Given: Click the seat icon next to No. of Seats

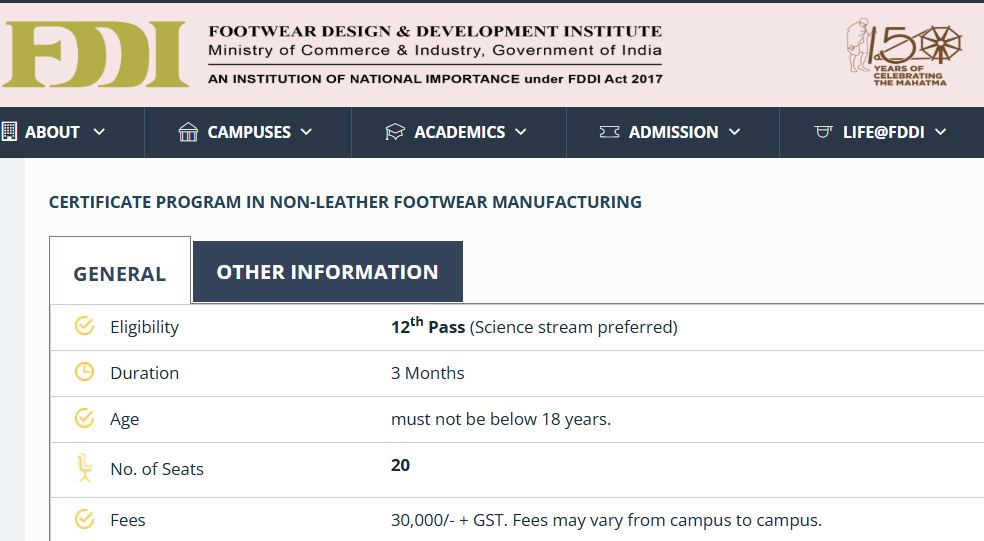Looking at the screenshot, I should [x=85, y=468].
